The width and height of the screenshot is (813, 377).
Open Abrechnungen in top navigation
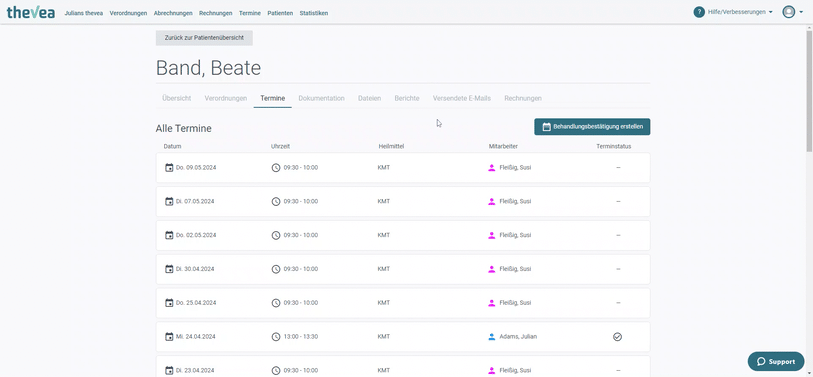pyautogui.click(x=173, y=13)
